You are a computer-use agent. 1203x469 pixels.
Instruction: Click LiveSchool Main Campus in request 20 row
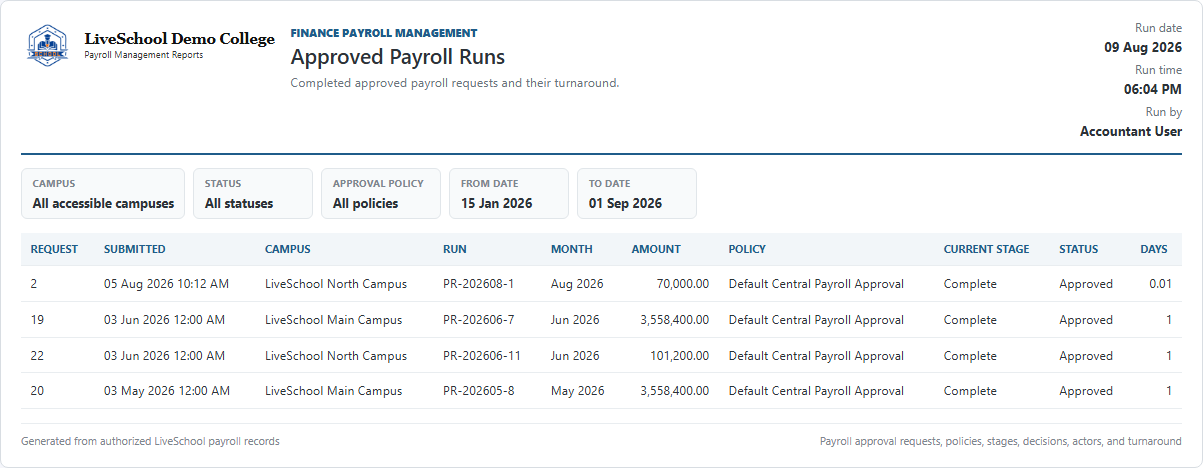334,391
